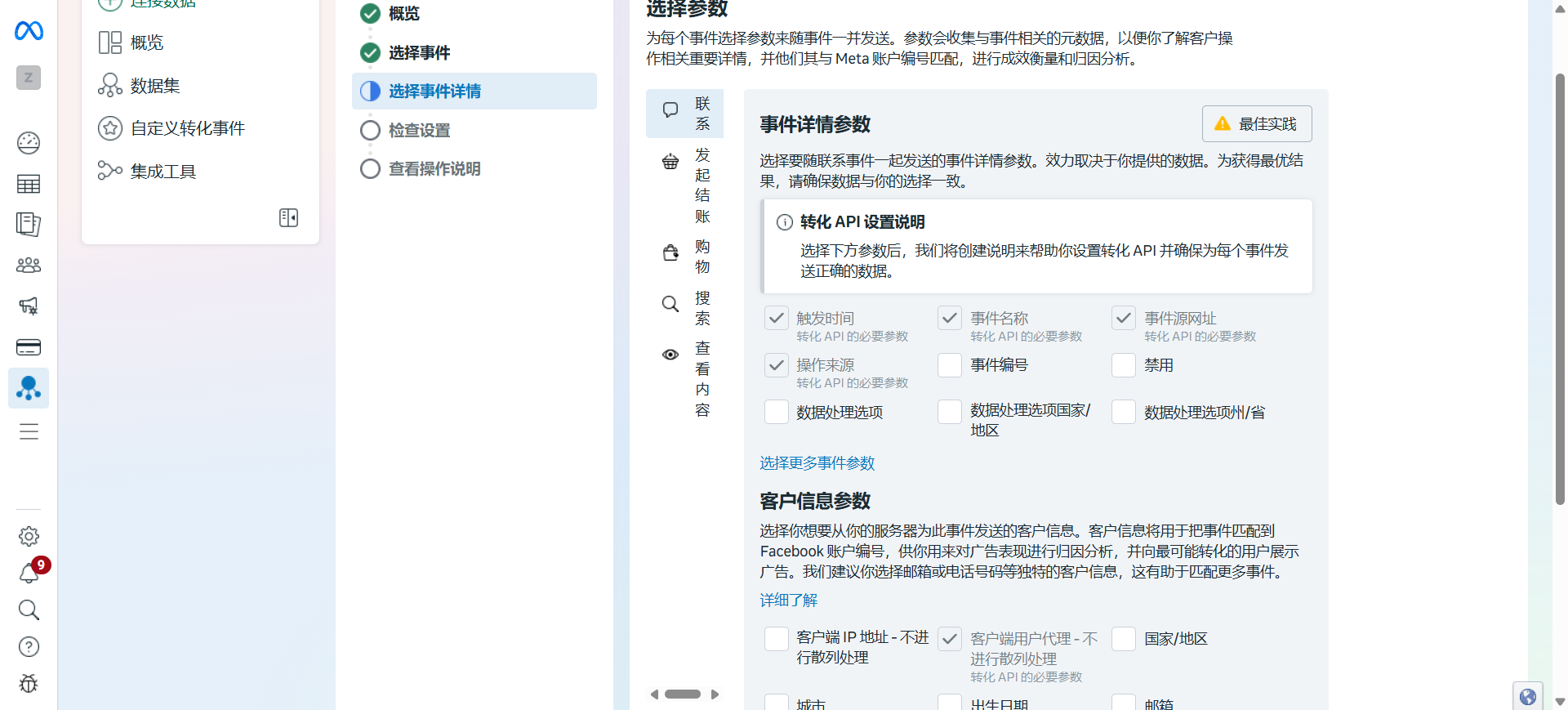Screen dimensions: 1568x710
Task: Expand the all tools hamburger menu
Action: click(x=29, y=431)
